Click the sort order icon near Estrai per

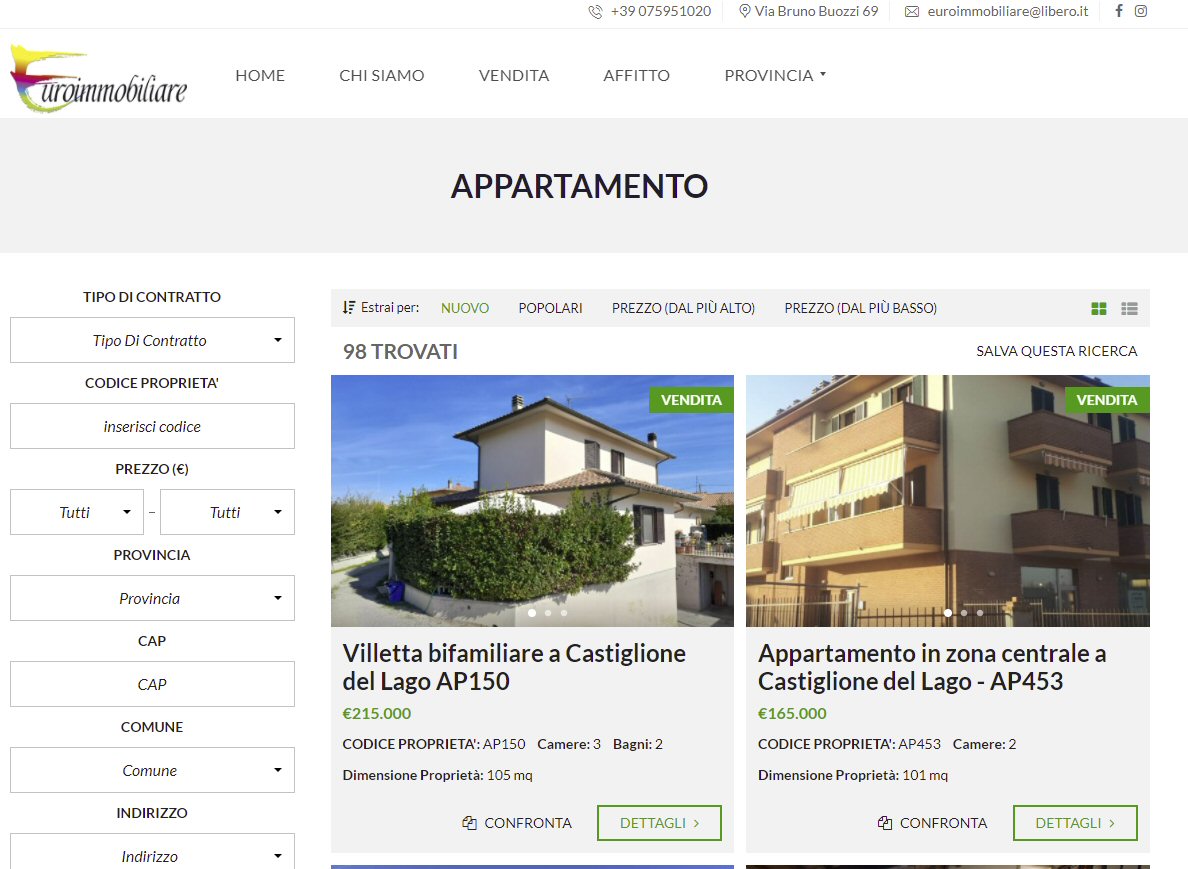click(349, 308)
